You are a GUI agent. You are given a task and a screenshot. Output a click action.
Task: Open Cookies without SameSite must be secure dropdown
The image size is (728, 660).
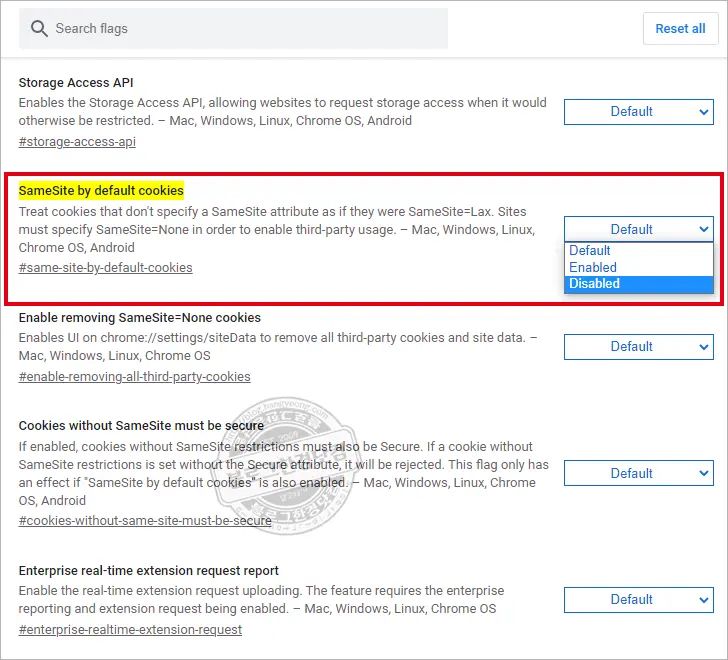click(x=638, y=473)
